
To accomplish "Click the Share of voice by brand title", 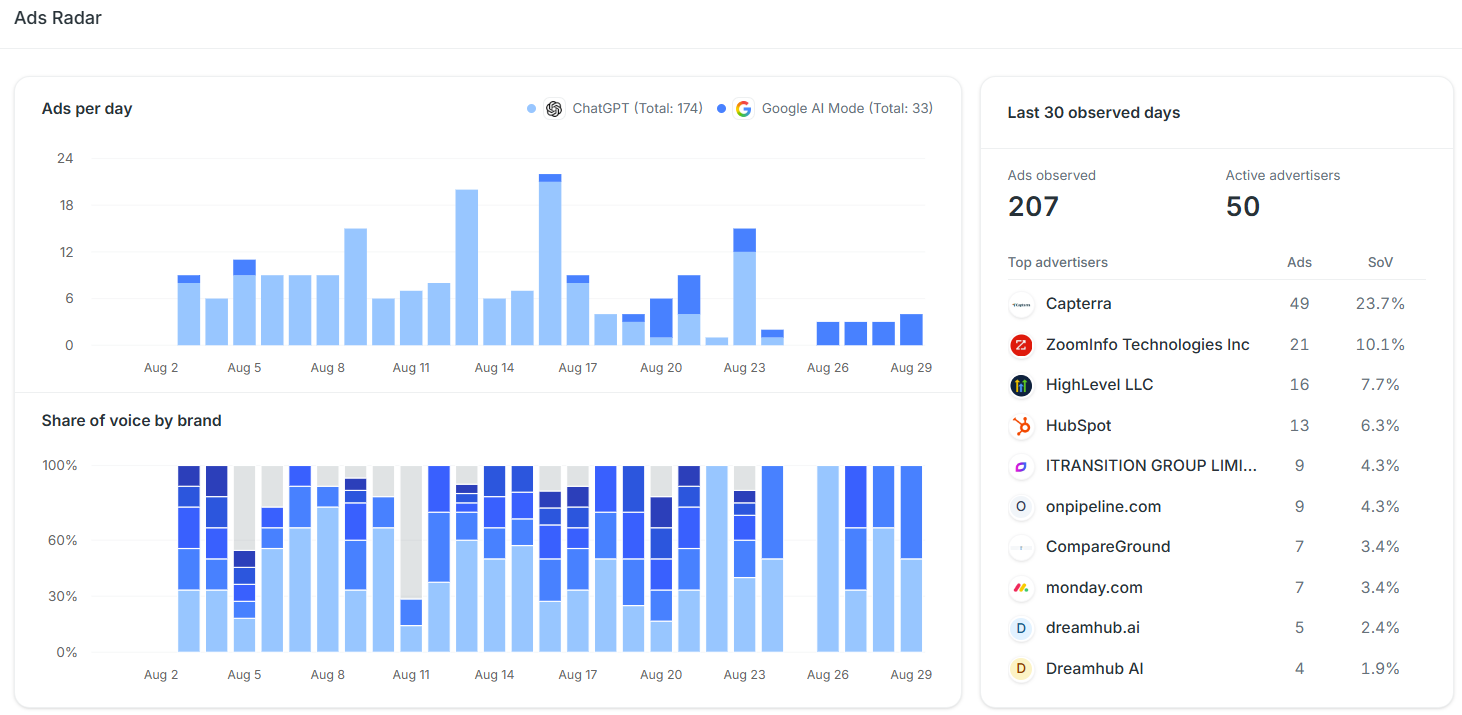I will point(131,421).
